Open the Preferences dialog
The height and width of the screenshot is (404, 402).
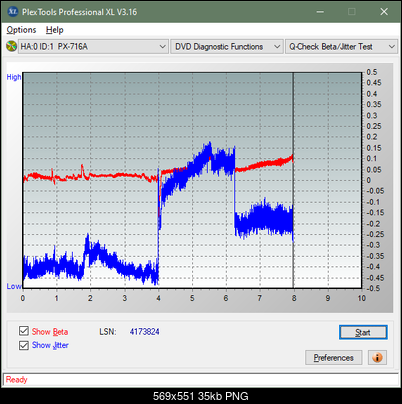tap(333, 358)
